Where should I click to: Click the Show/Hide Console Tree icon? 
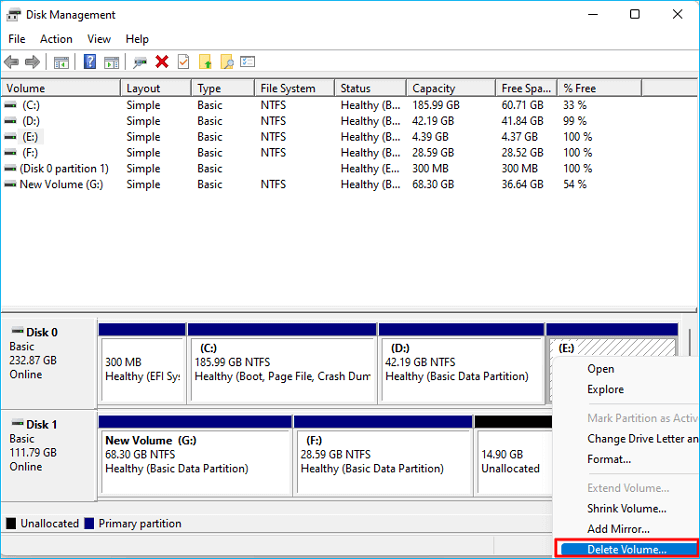[61, 62]
